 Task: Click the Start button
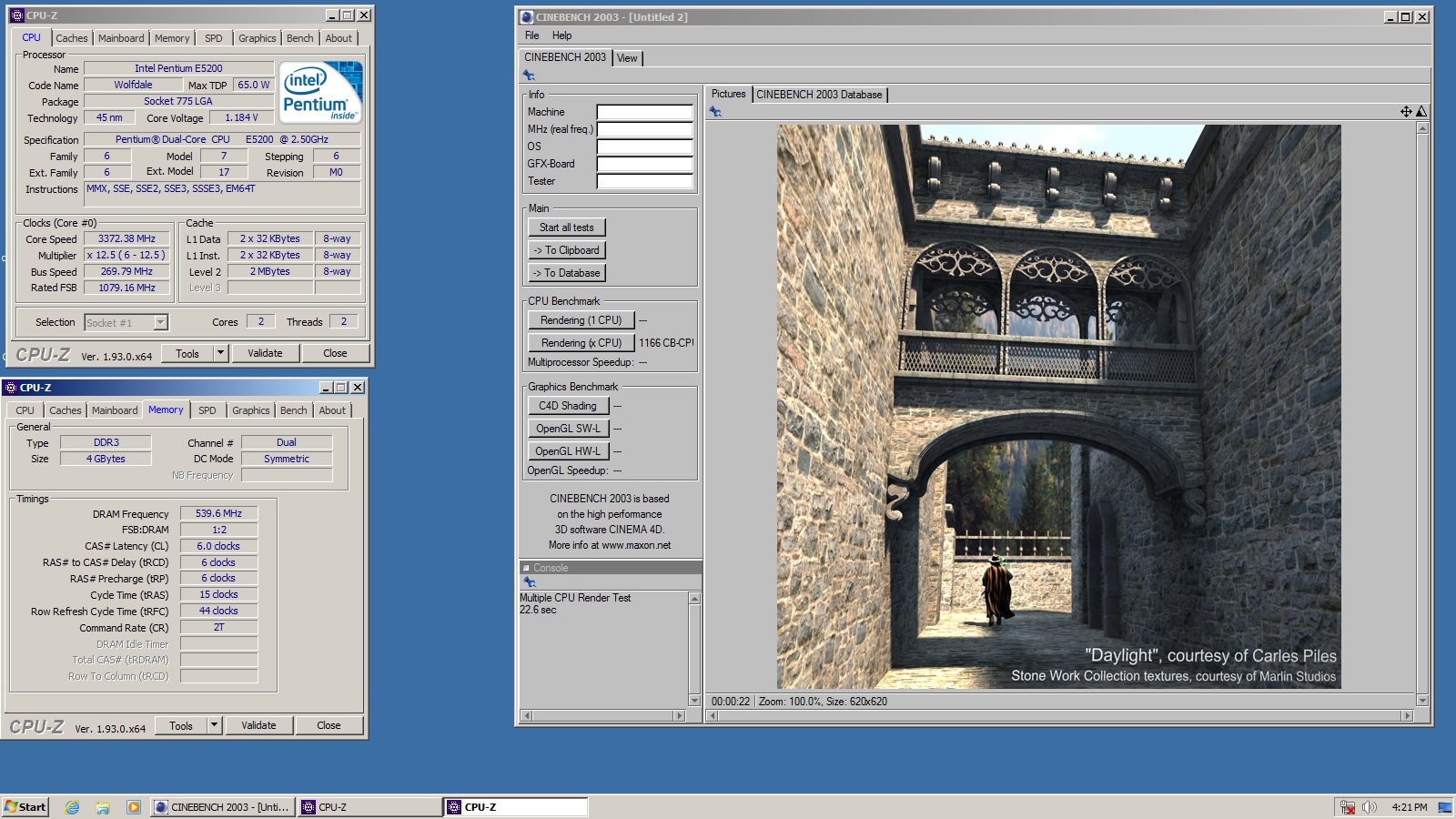tap(25, 807)
